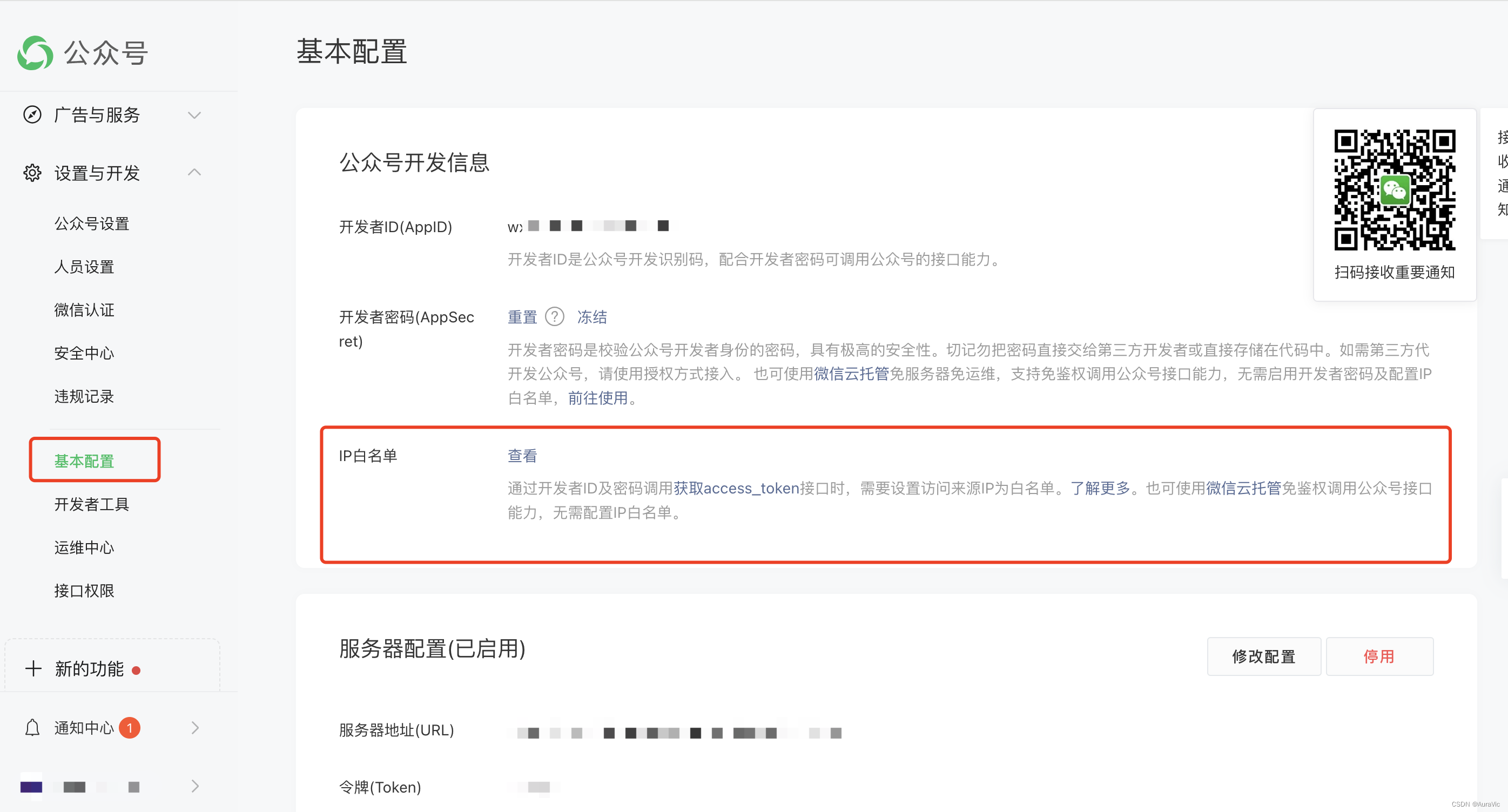Click 查看 link for IP白名单
1508x812 pixels.
tap(522, 456)
